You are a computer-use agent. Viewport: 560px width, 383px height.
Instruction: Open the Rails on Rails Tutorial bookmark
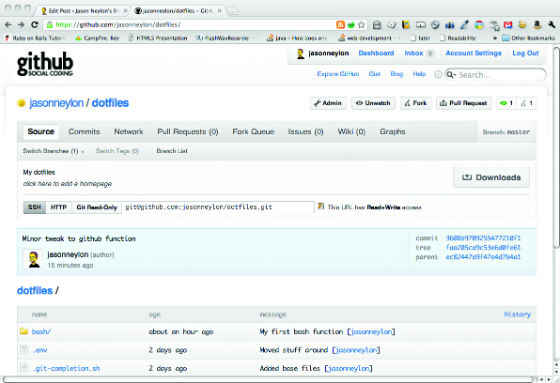[x=35, y=38]
